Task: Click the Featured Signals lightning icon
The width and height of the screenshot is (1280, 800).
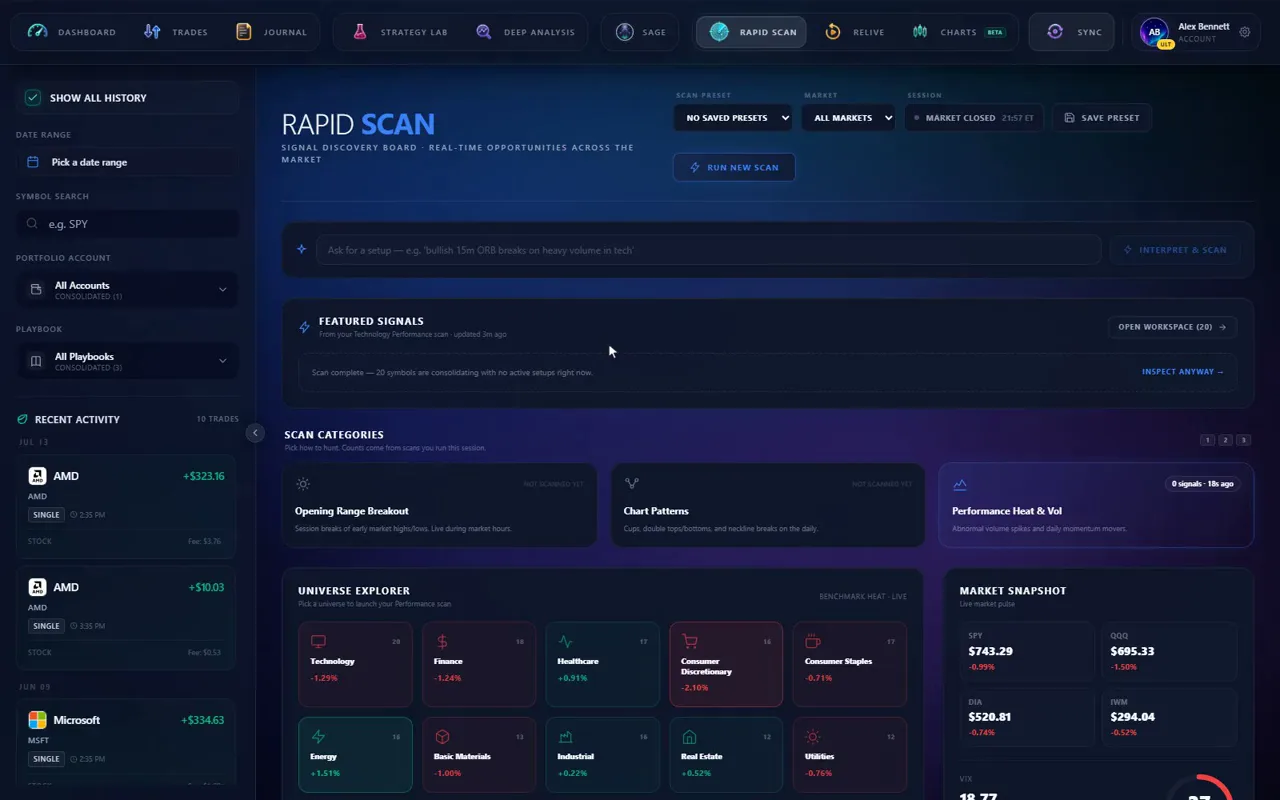Action: click(305, 327)
